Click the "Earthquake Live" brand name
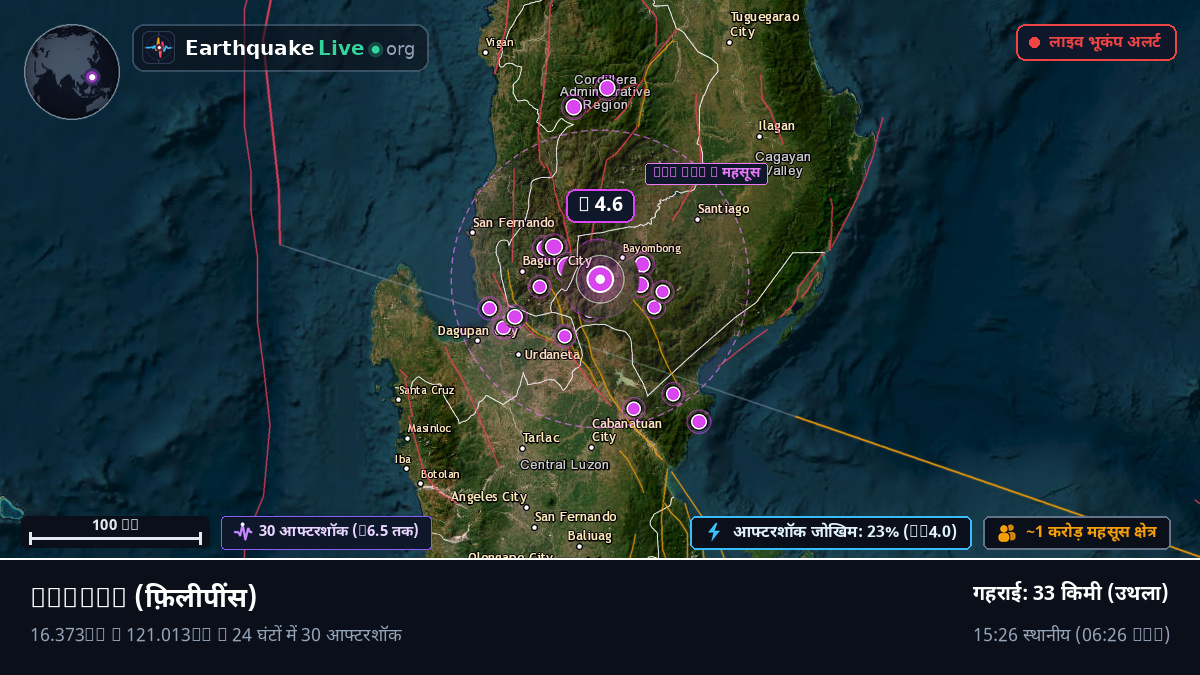Screen dimensions: 1200x675 coord(274,48)
